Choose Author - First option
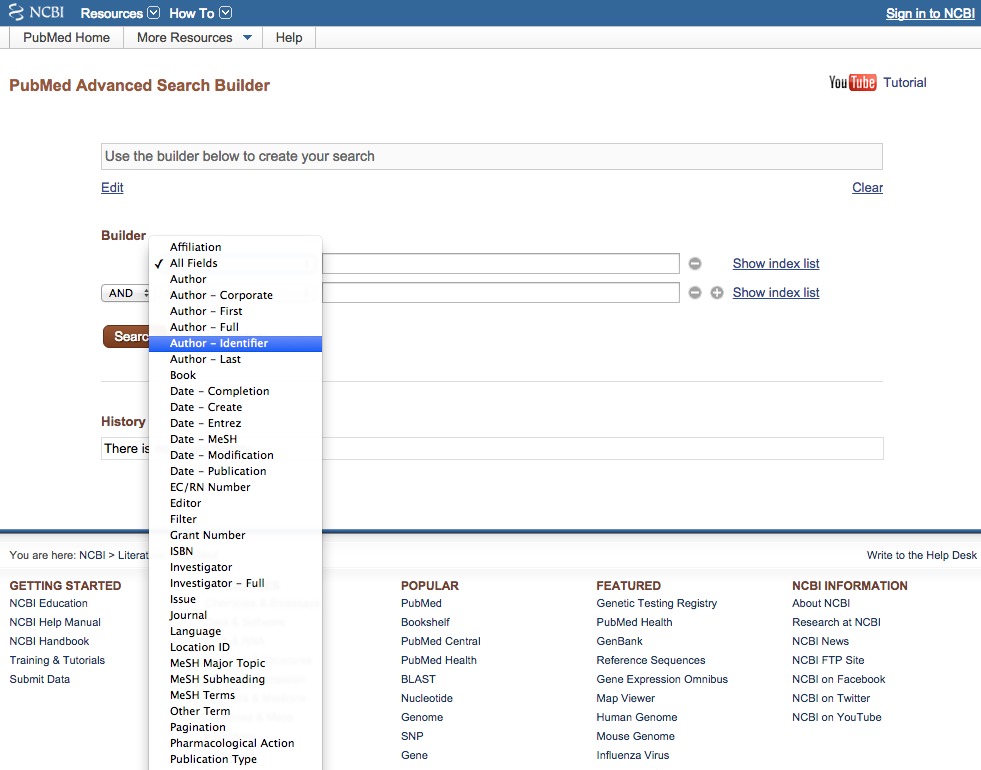981x770 pixels. pos(235,312)
